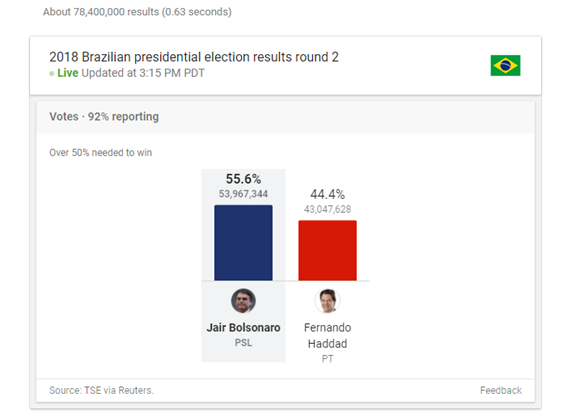Click the election results round 2 title
The image size is (561, 419).
point(194,57)
